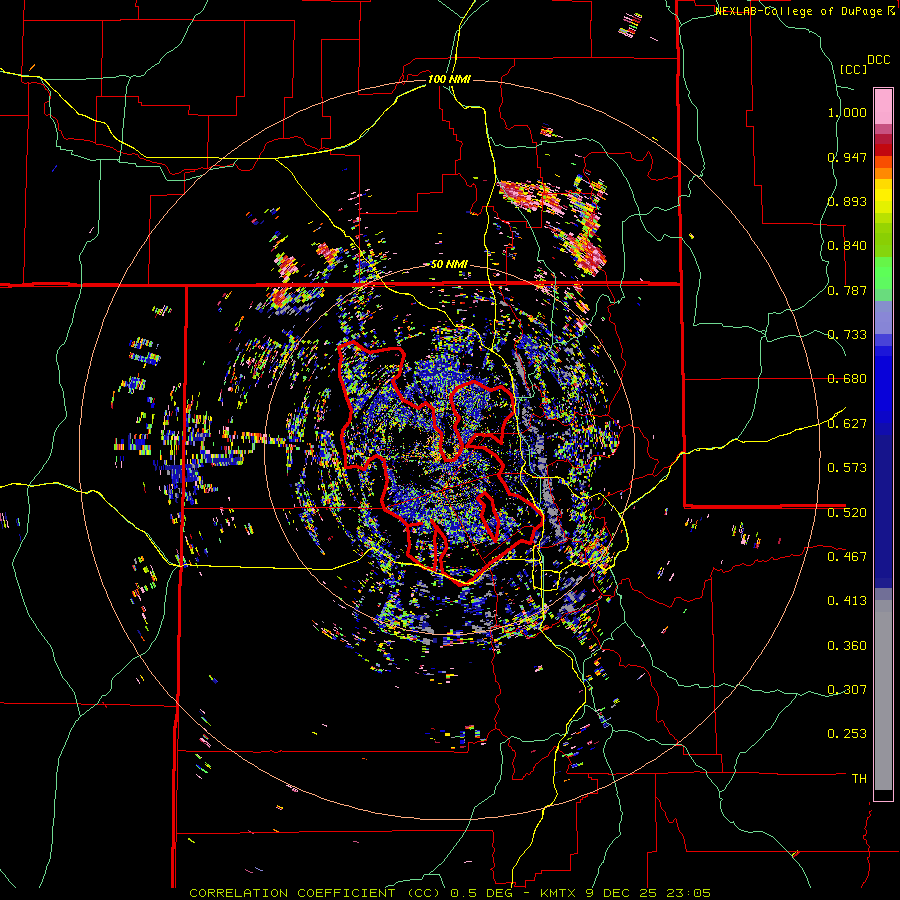
Task: Click the 0.787 value on color scale
Action: pos(847,290)
